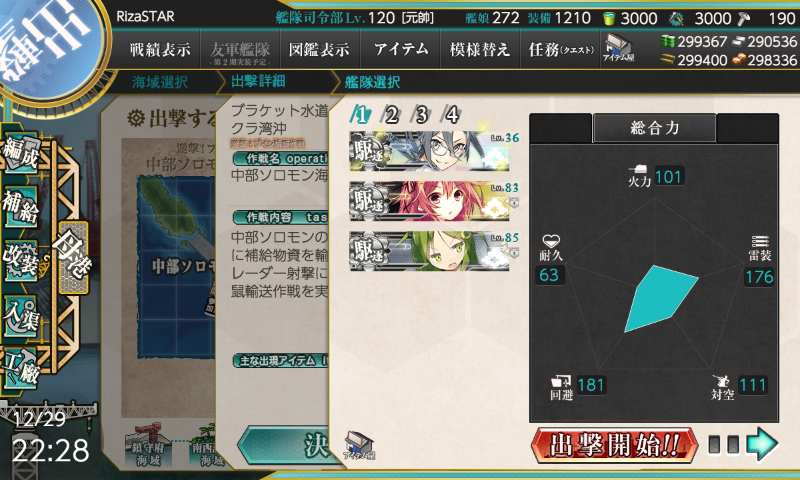Select fleet number 2

coord(391,115)
